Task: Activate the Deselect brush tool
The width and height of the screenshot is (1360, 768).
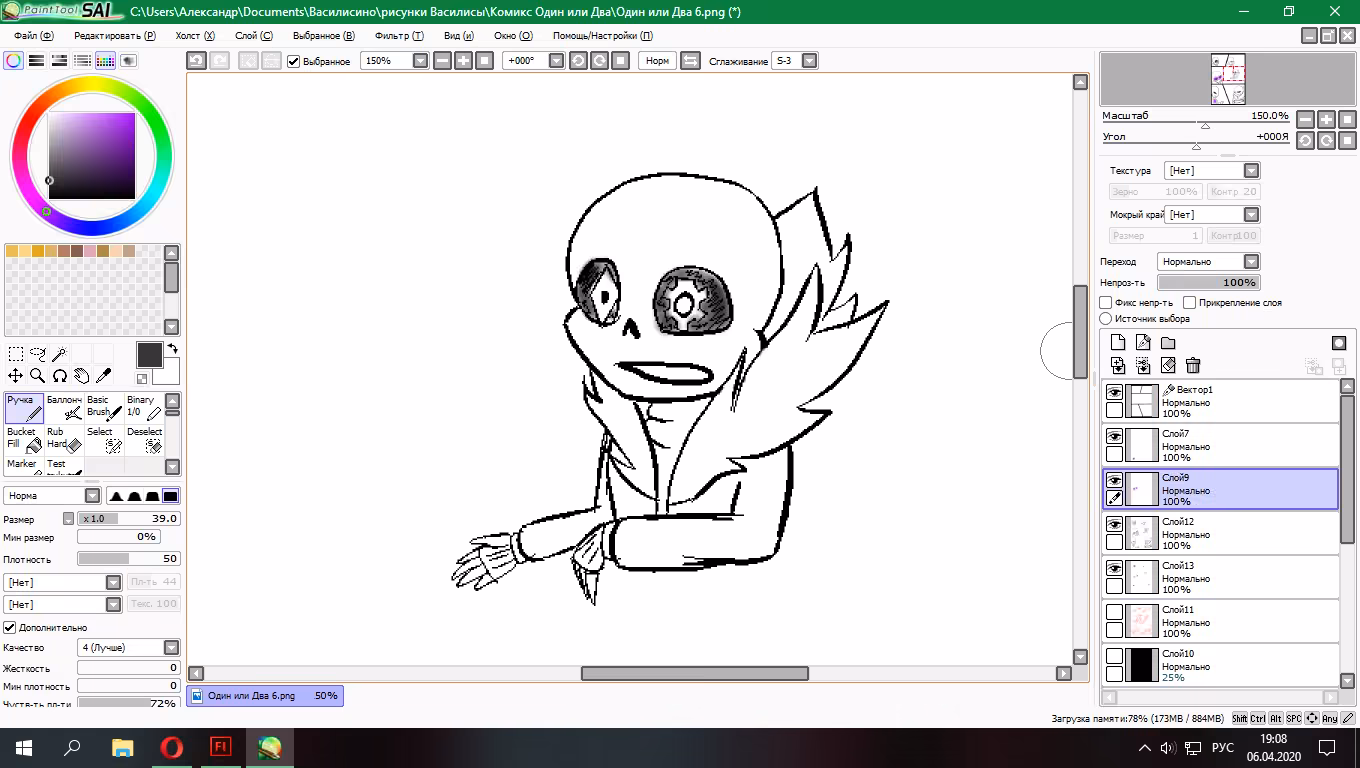Action: point(144,439)
